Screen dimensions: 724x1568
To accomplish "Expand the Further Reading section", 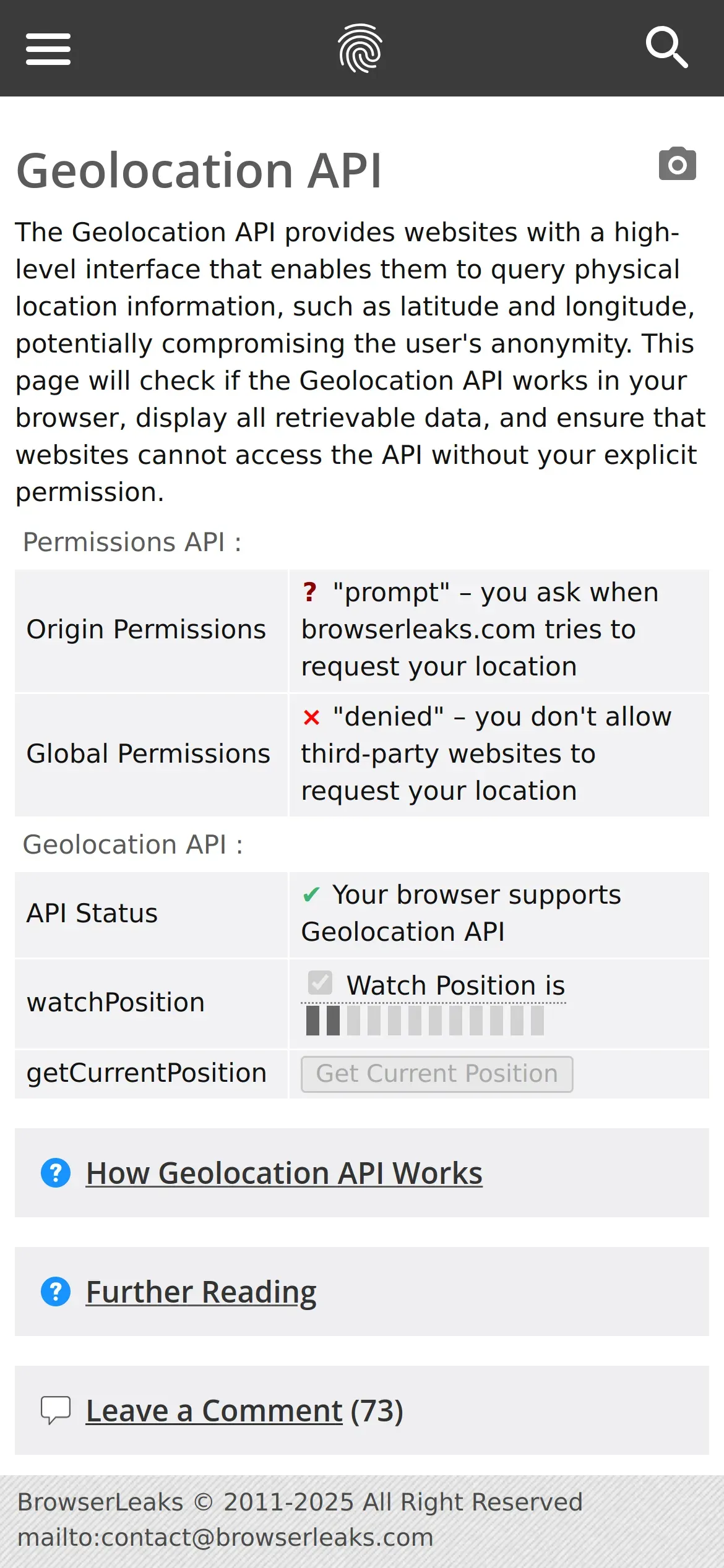I will coord(201,1292).
